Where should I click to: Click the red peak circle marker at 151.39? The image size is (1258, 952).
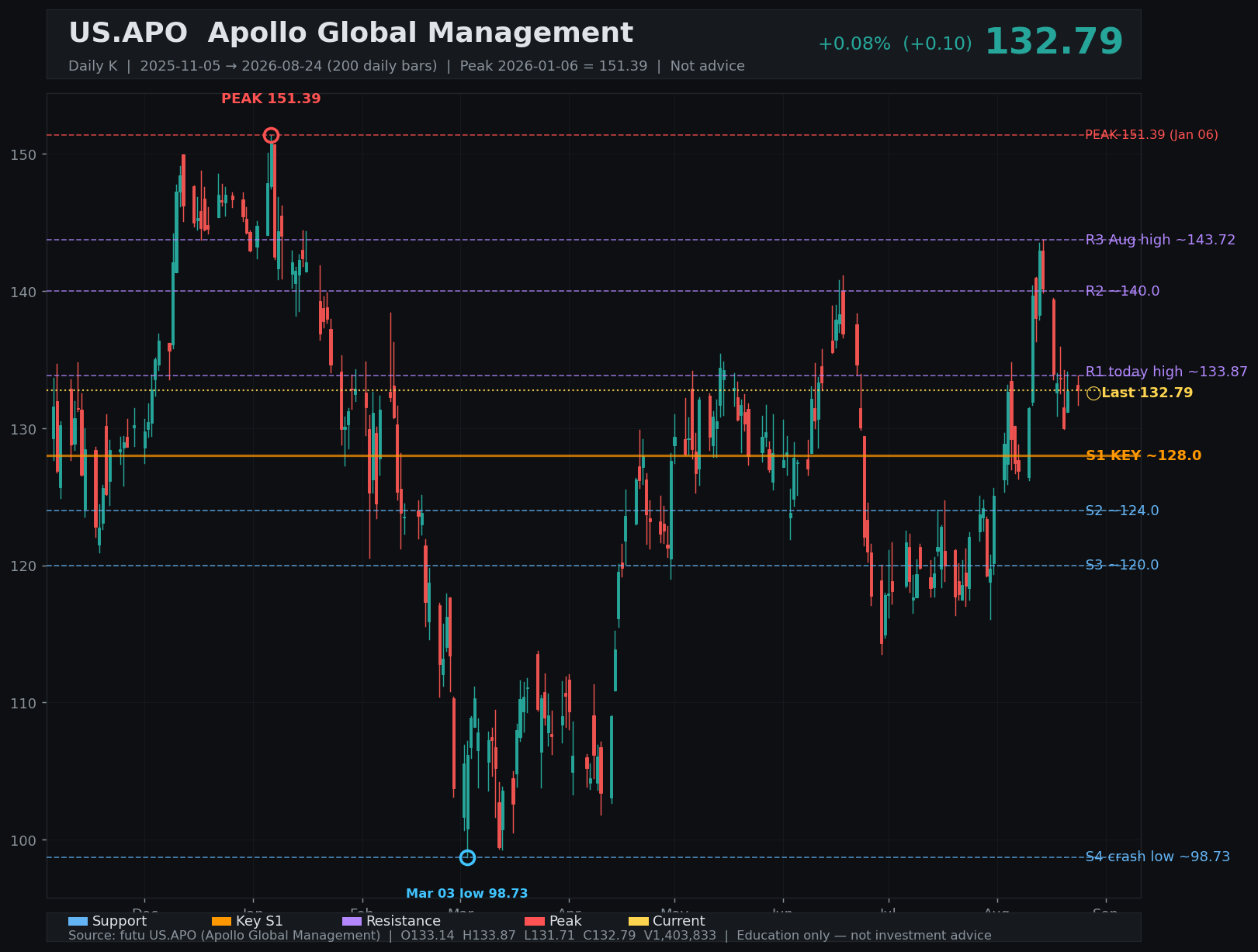(x=271, y=136)
